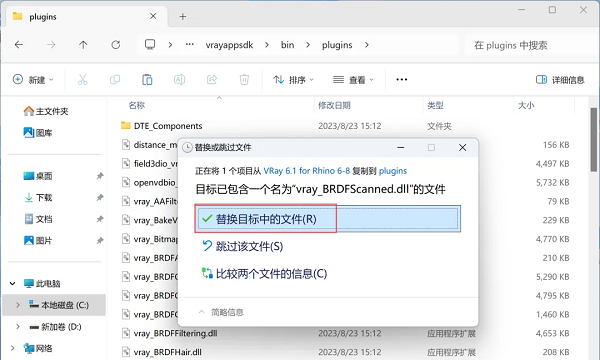
Task: Open the VRay 6.1 for Rhino 6-8 link
Action: coord(307,171)
